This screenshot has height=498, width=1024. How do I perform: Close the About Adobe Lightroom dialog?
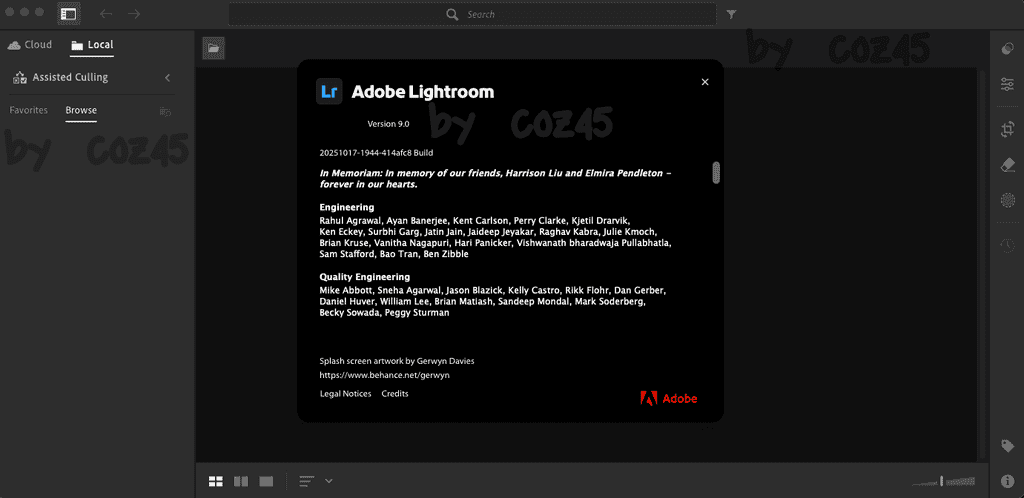[705, 82]
